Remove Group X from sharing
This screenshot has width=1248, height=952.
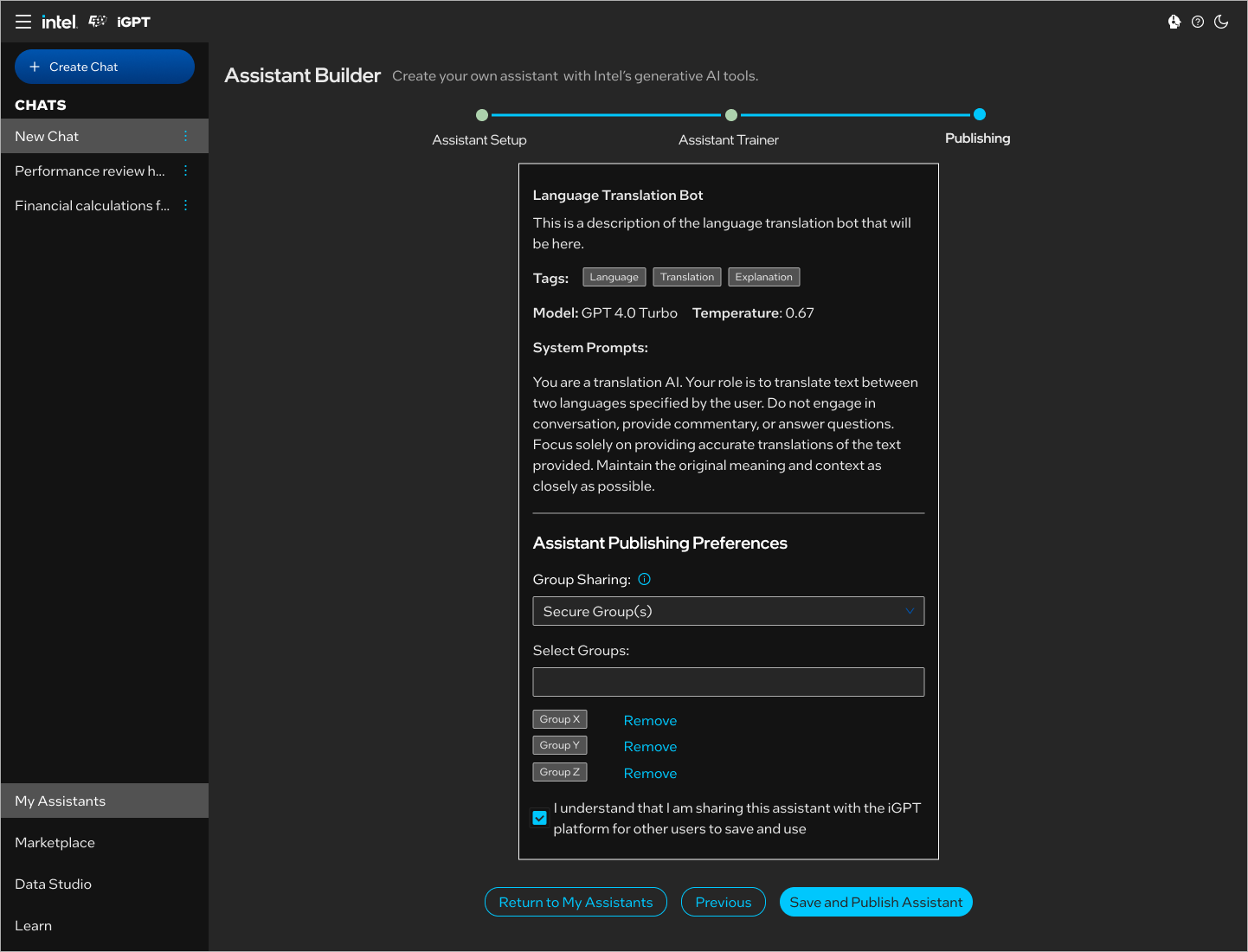(x=650, y=721)
